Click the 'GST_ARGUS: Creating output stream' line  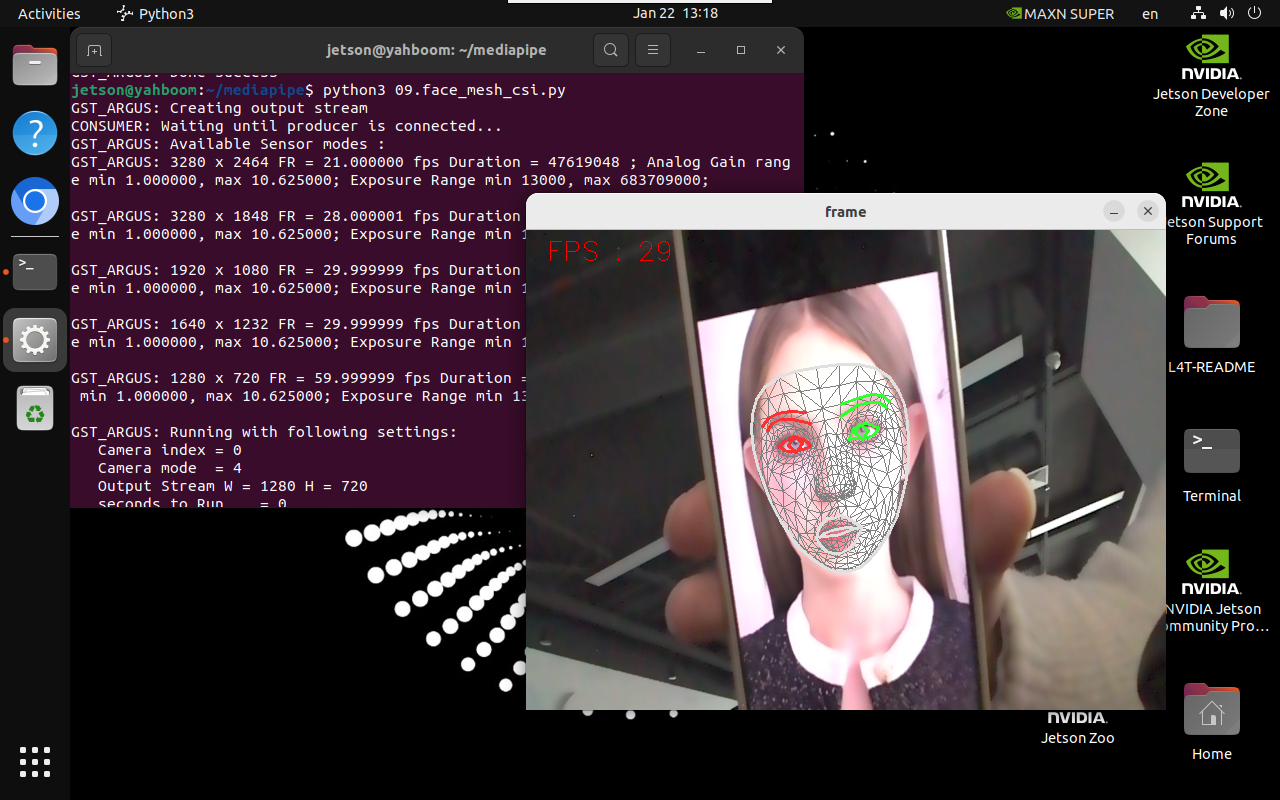point(219,108)
